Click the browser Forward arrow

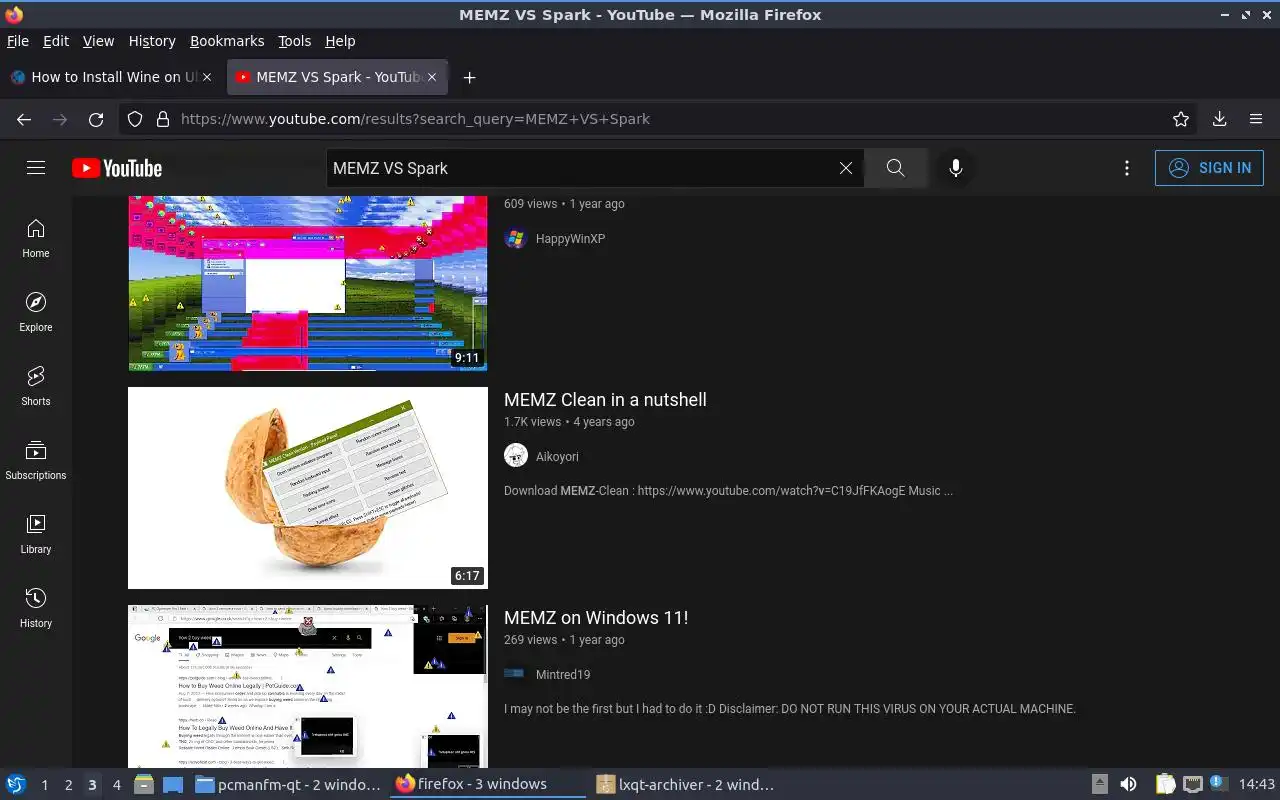(60, 119)
